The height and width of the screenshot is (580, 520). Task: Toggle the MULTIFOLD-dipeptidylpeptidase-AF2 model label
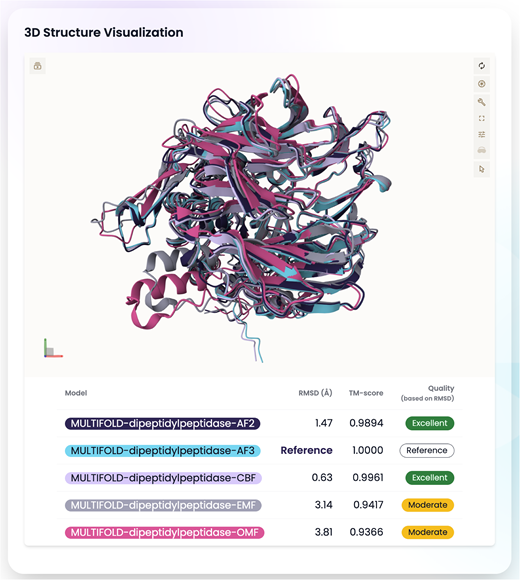tap(162, 423)
